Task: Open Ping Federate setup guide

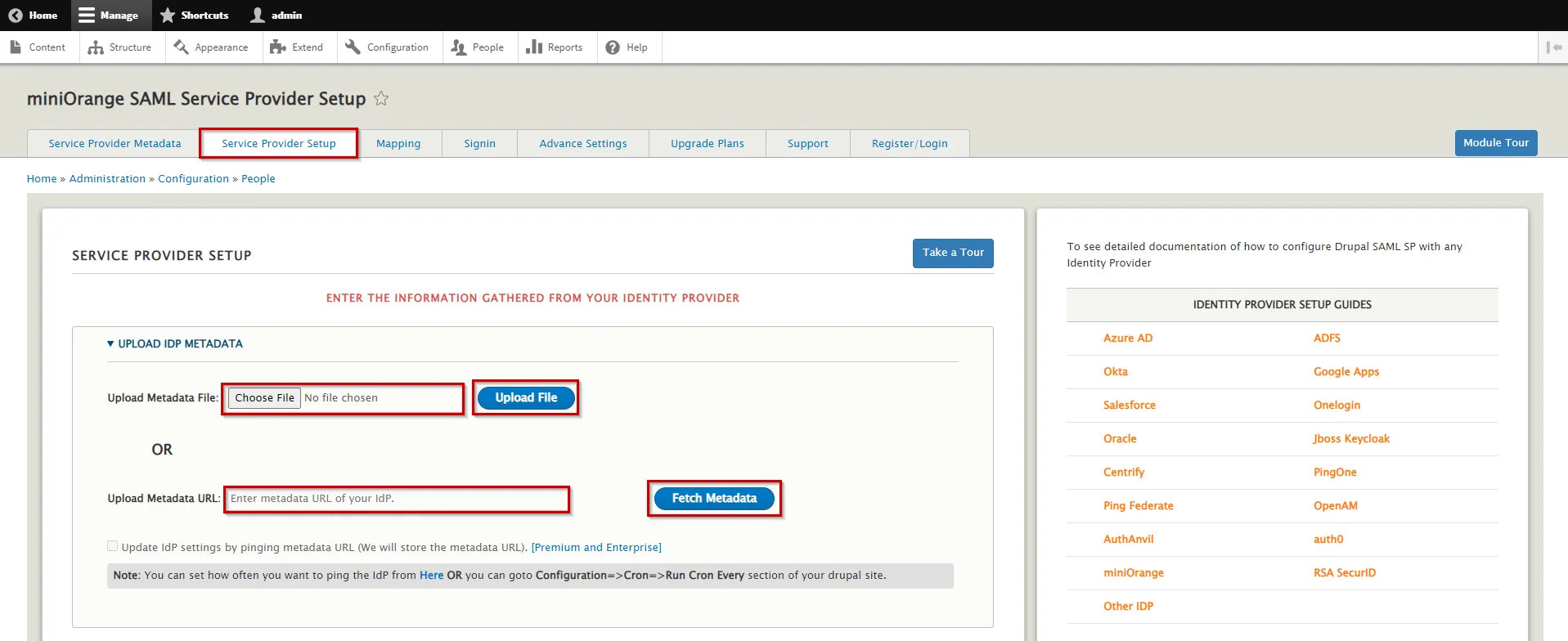Action: coord(1139,505)
